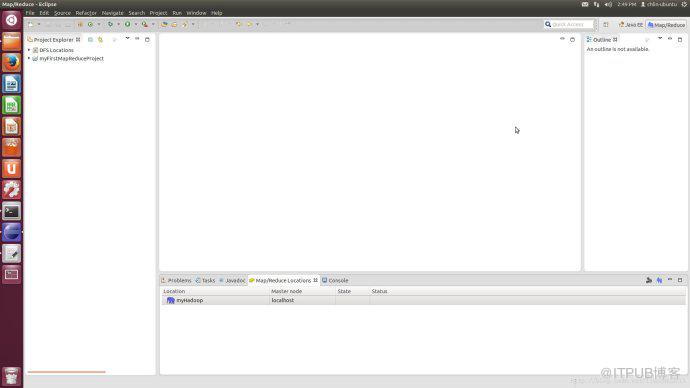Click the Eclipse icon in the dock
690x388 pixels.
click(x=11, y=233)
